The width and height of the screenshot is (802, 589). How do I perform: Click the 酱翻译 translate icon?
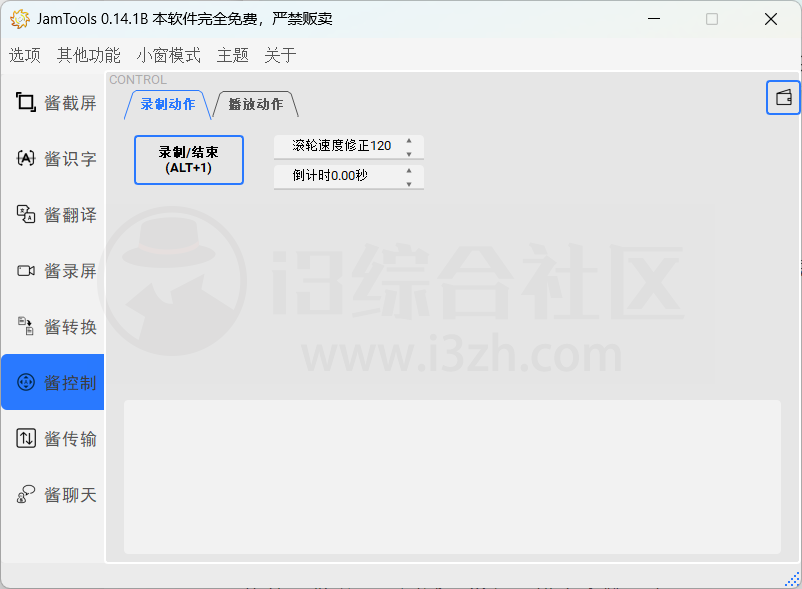pyautogui.click(x=26, y=214)
